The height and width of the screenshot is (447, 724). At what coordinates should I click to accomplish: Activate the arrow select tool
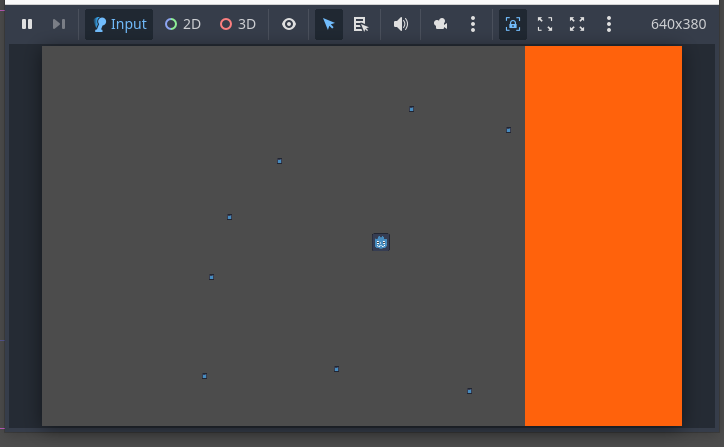329,24
